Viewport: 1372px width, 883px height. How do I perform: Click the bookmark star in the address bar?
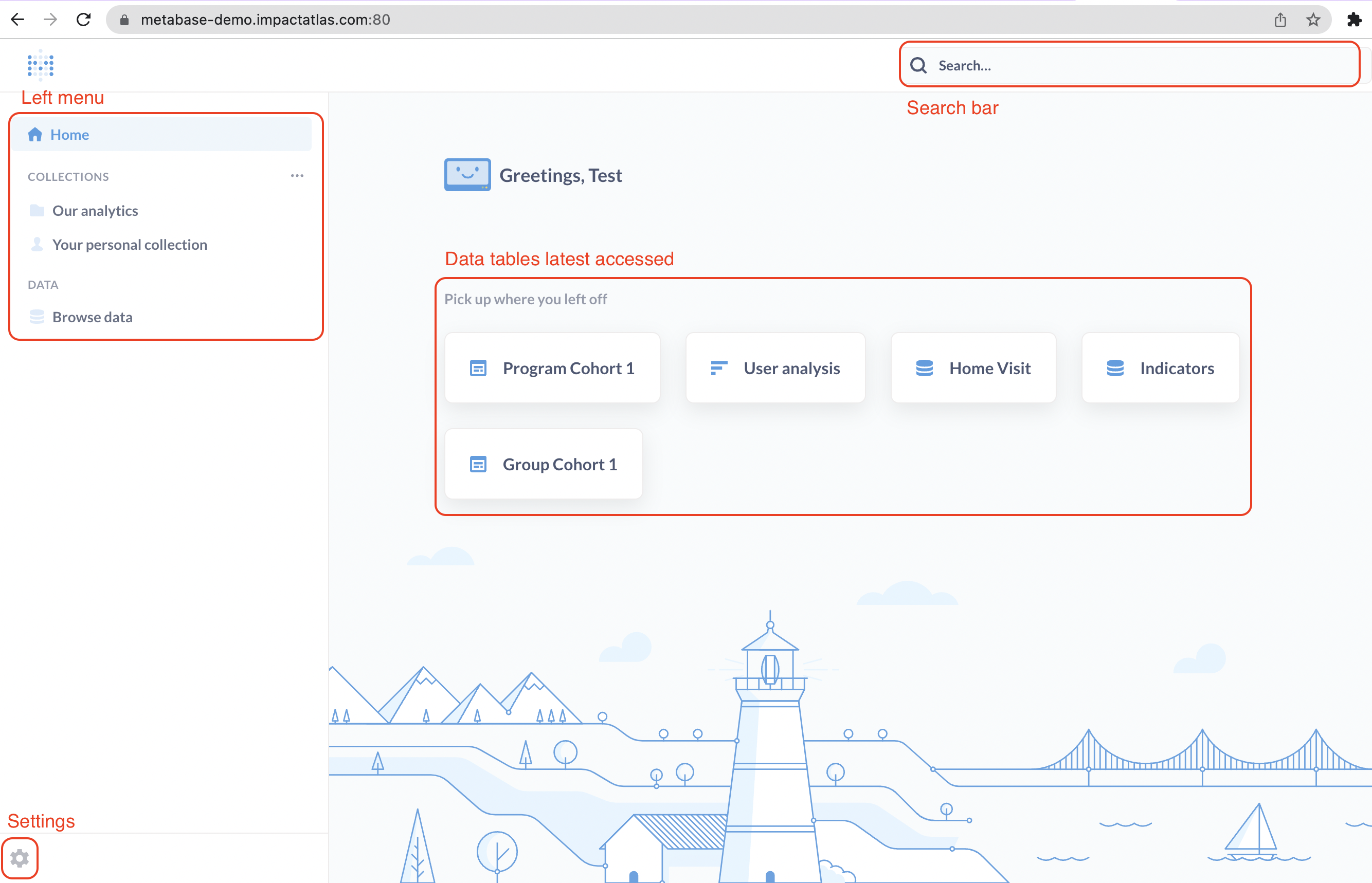pyautogui.click(x=1313, y=19)
